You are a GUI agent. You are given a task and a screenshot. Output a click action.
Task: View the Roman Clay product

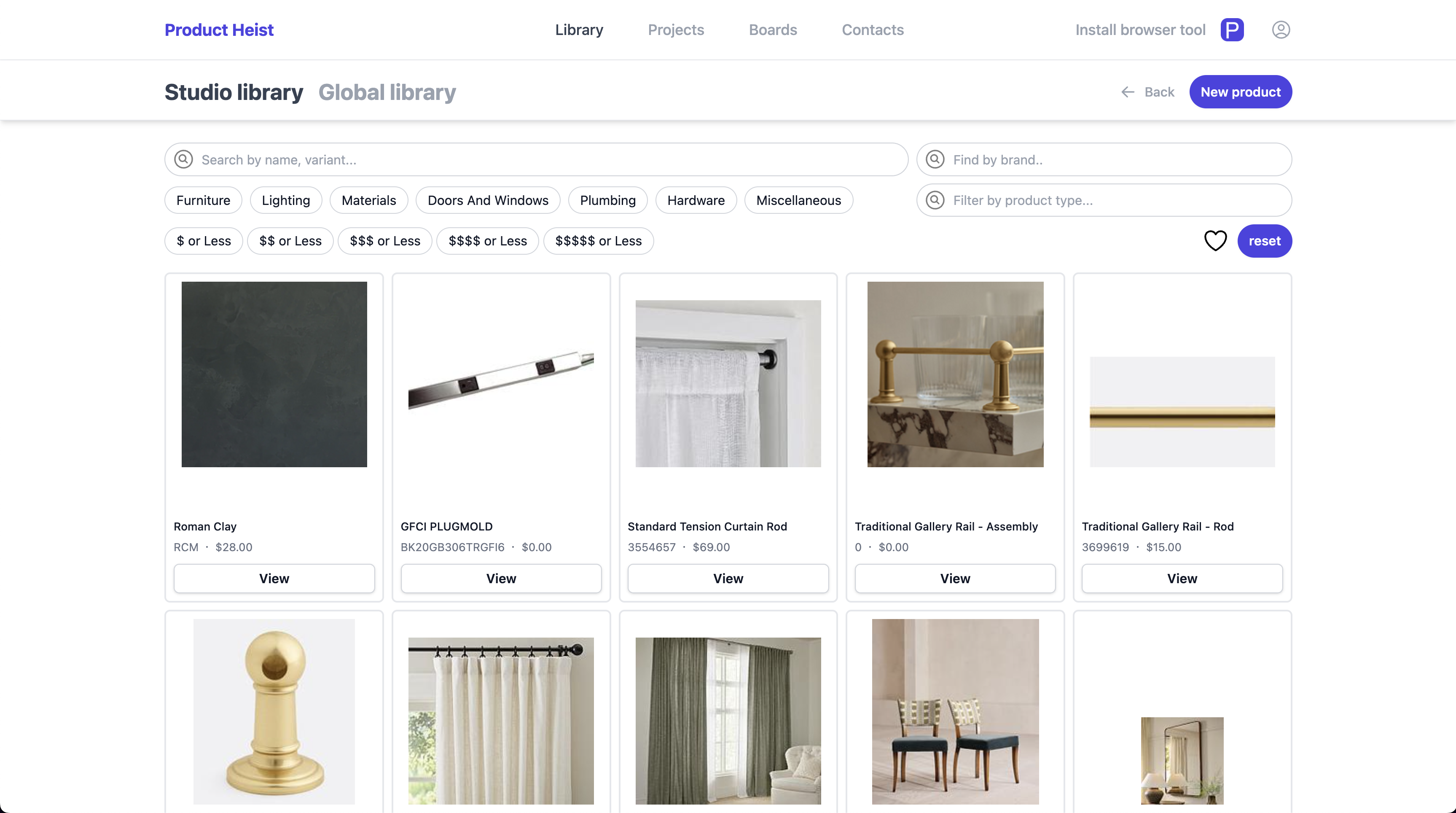click(274, 579)
